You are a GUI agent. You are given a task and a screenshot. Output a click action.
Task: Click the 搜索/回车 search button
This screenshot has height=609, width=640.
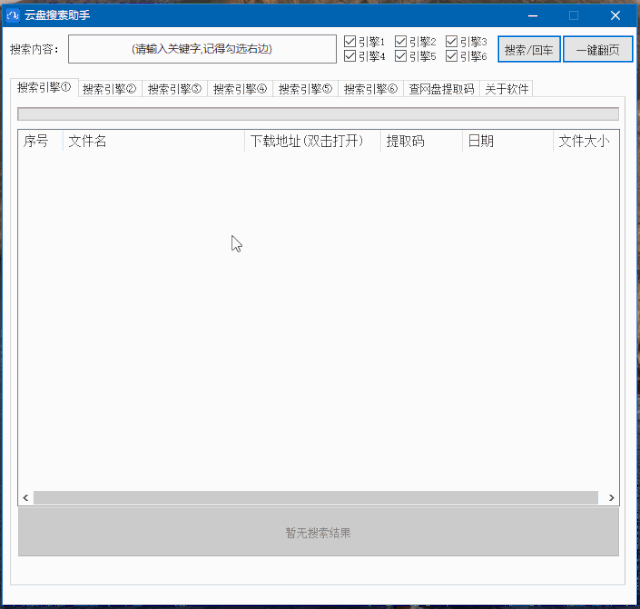pyautogui.click(x=529, y=49)
